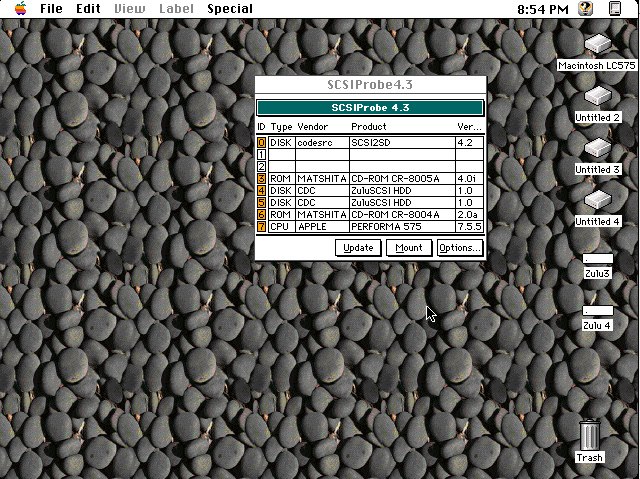This screenshot has height=479, width=640.
Task: Select MATSHITA vendor cell in ID 6 row
Action: pyautogui.click(x=322, y=214)
